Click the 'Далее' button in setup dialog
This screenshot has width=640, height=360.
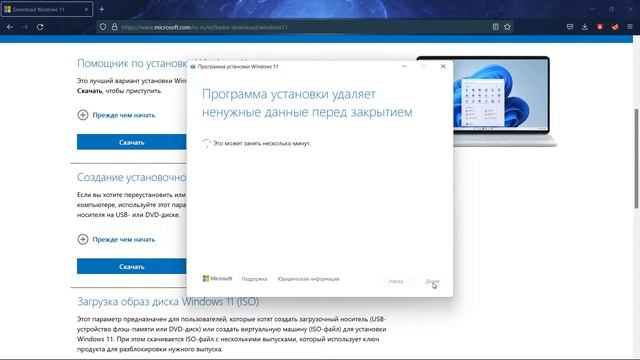click(432, 281)
